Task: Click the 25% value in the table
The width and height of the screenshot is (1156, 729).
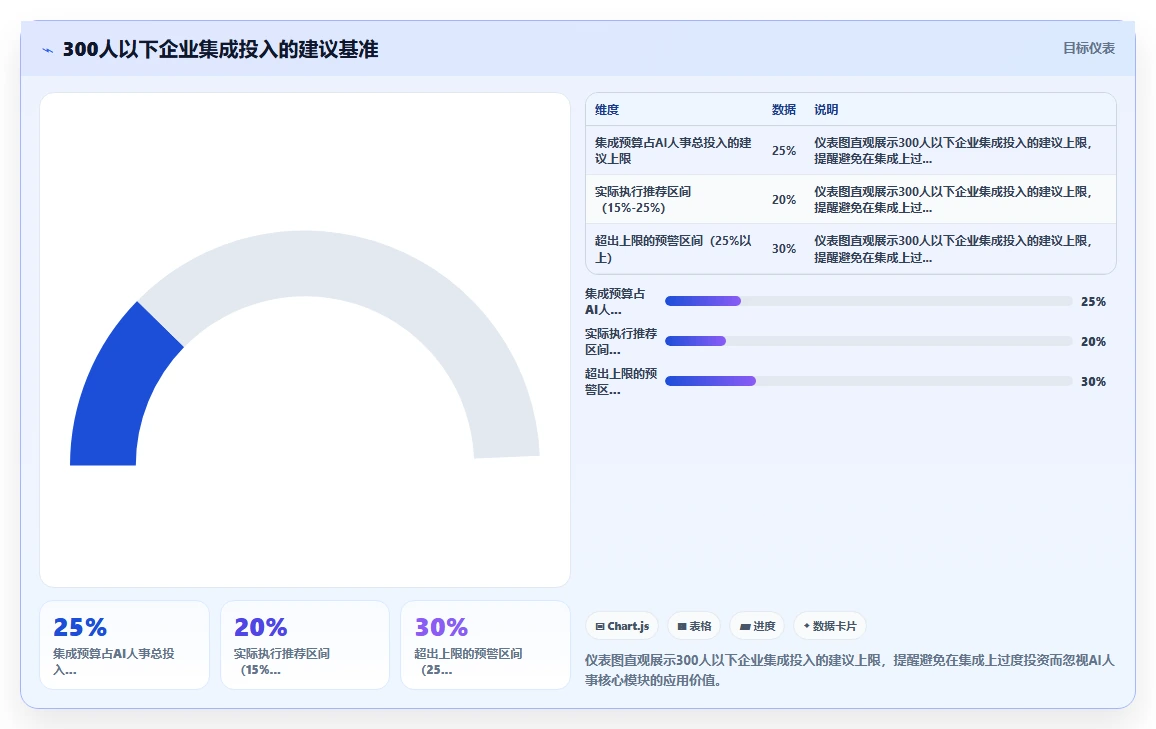Action: (784, 150)
